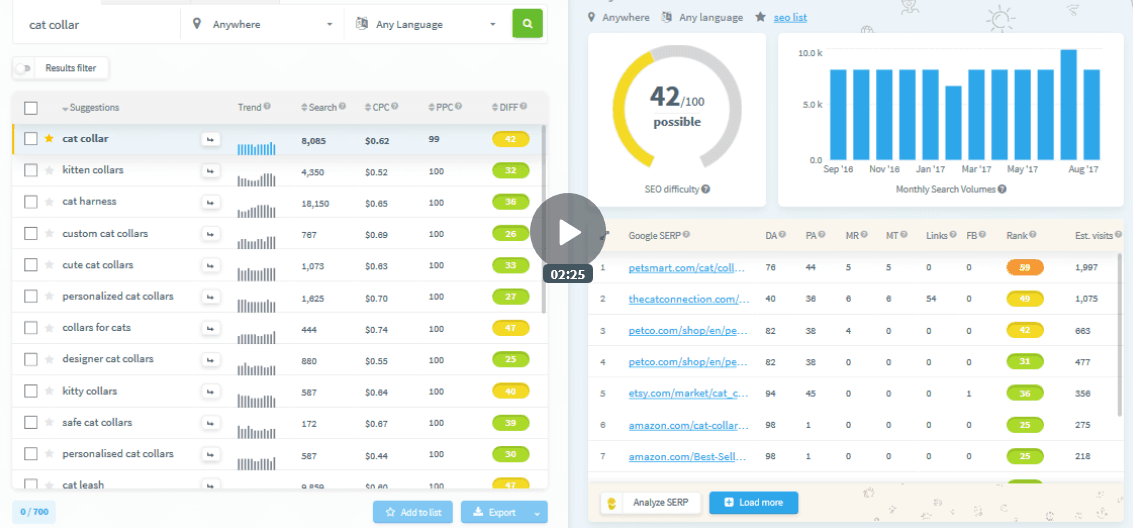
Task: Check the designer cat collars checkbox
Action: pyautogui.click(x=30, y=359)
